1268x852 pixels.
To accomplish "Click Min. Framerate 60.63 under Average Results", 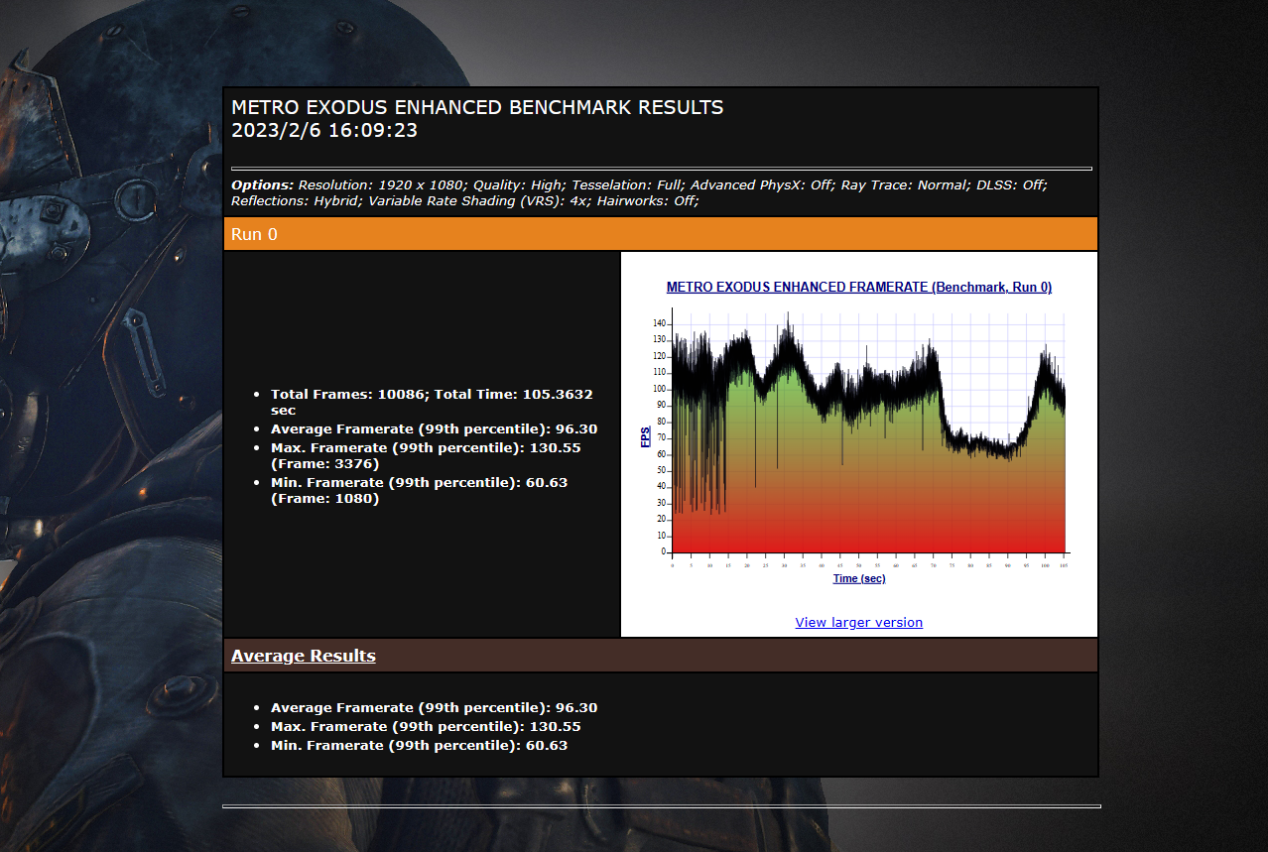I will tap(419, 746).
